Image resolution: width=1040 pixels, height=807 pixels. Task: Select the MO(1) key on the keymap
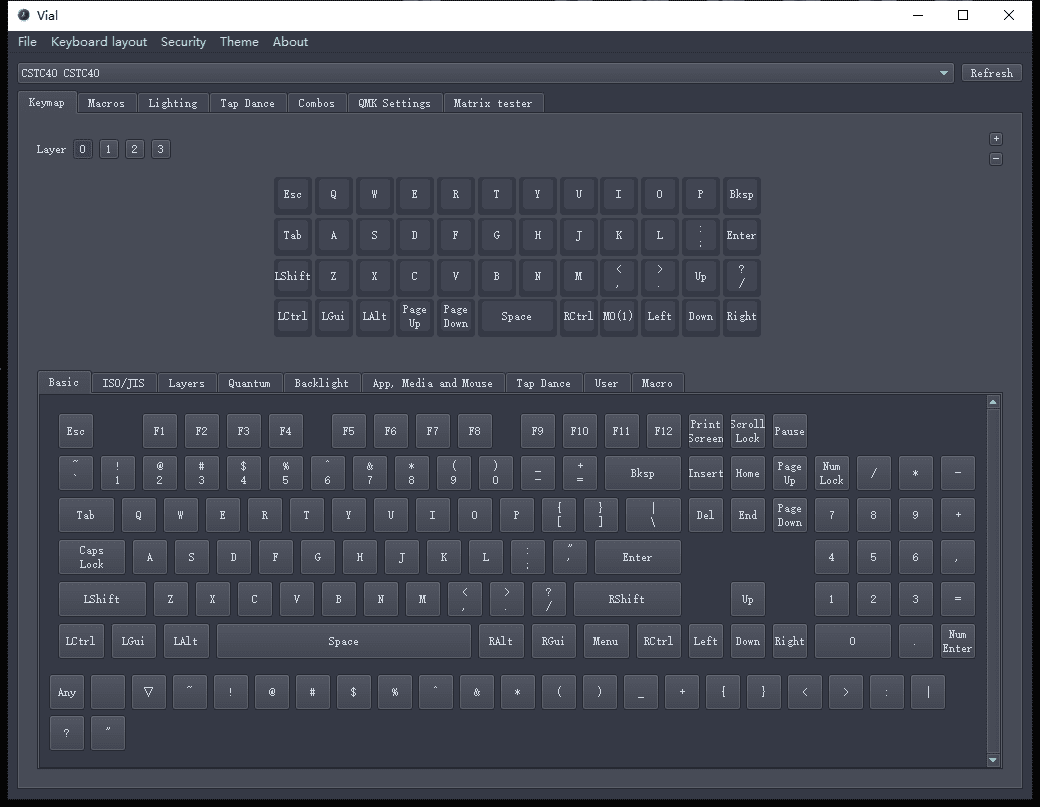618,317
